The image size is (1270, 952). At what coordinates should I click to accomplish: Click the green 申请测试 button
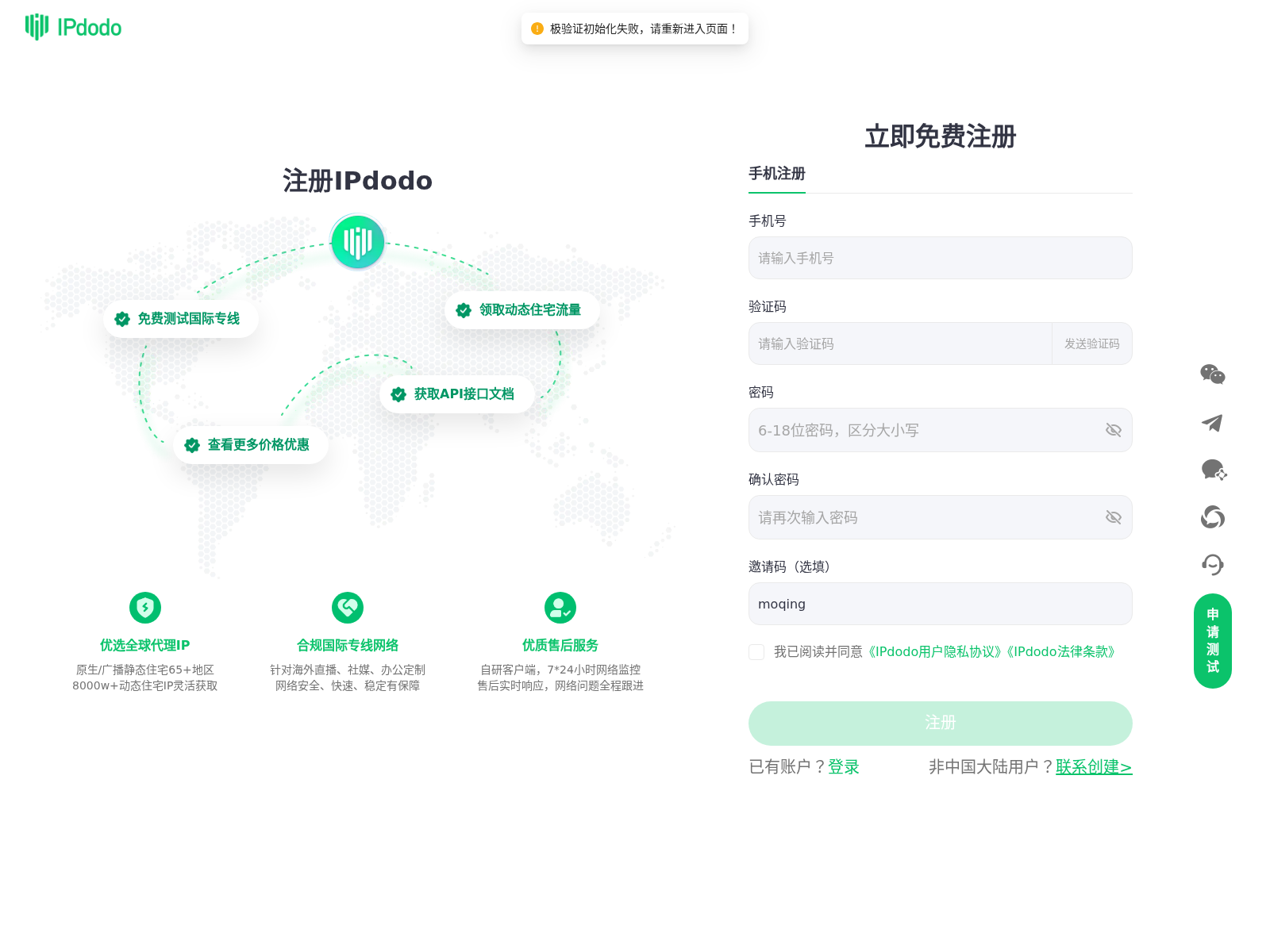click(1212, 641)
